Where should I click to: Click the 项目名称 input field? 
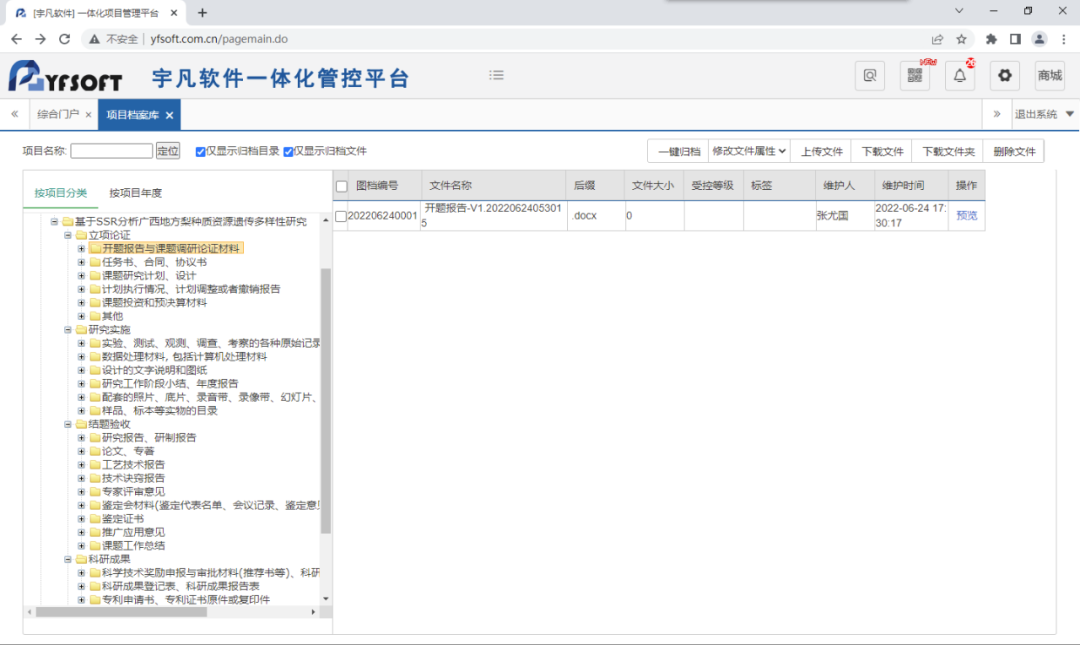pyautogui.click(x=111, y=151)
